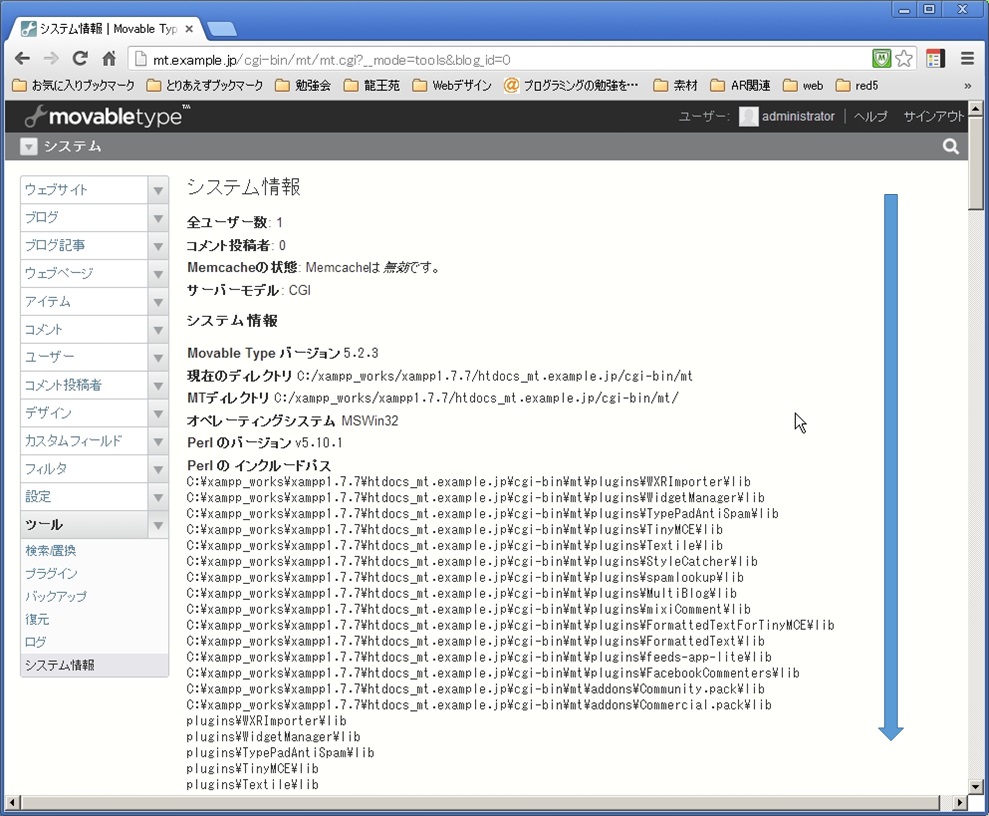Sign out via サインアウト link
989x816 pixels.
933,116
